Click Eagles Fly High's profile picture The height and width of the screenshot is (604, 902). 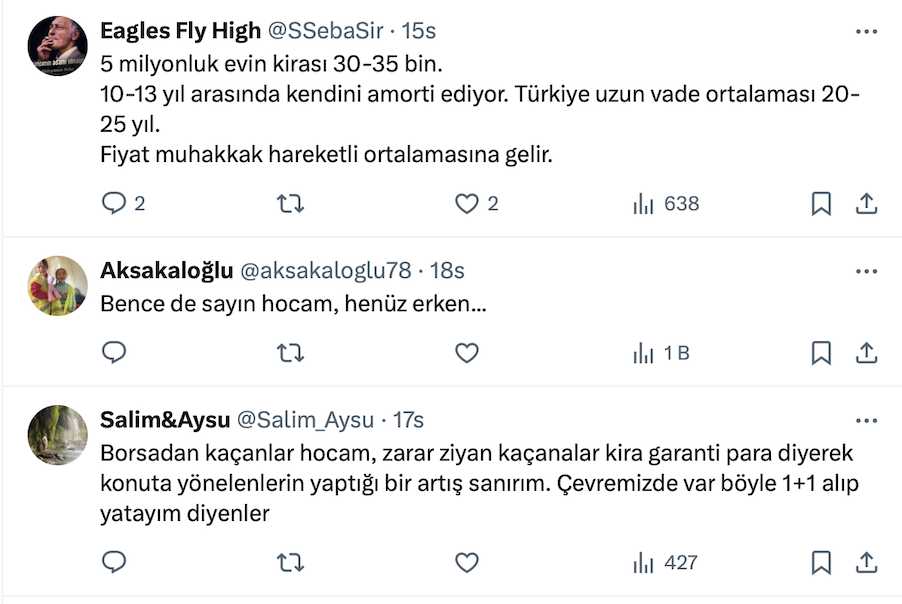(57, 46)
